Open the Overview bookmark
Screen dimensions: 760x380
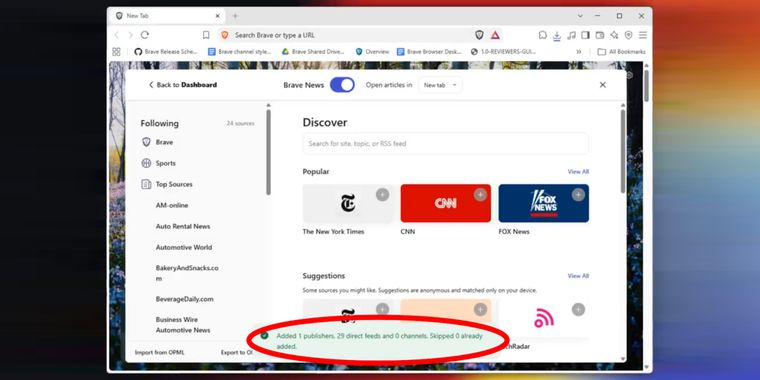(372, 51)
